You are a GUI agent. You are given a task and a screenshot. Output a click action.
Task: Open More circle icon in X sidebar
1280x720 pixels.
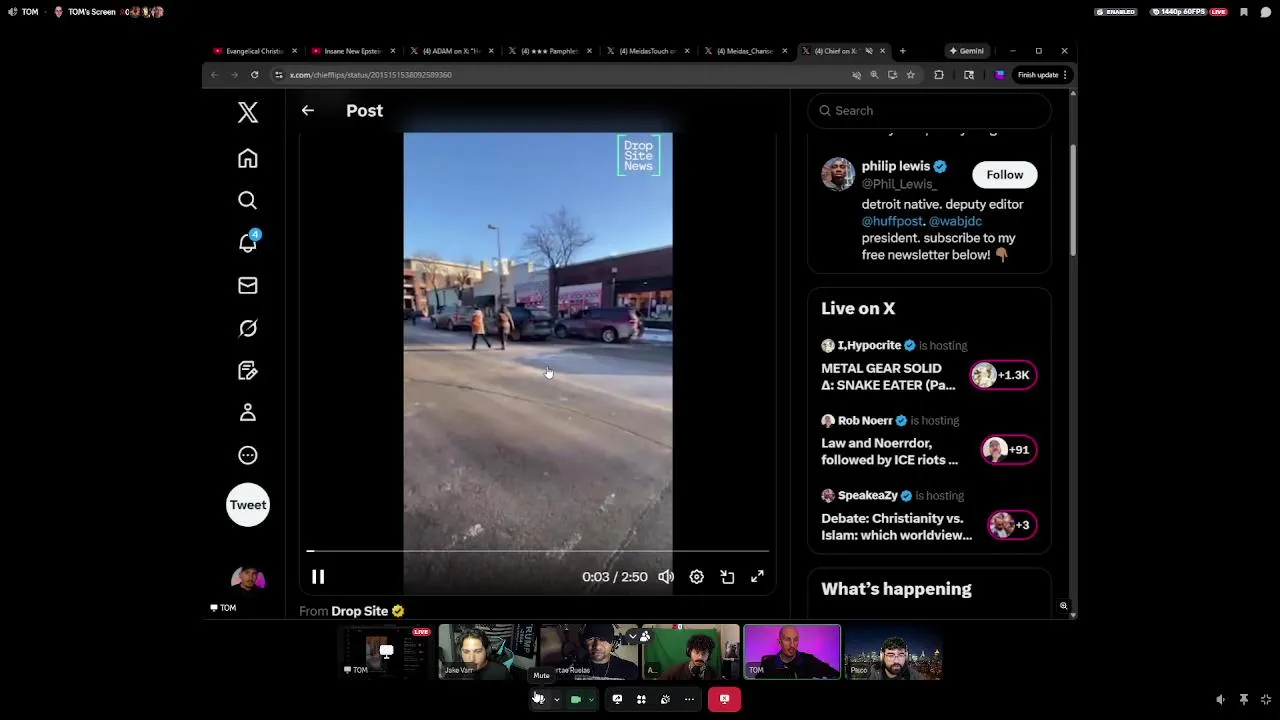pos(248,455)
